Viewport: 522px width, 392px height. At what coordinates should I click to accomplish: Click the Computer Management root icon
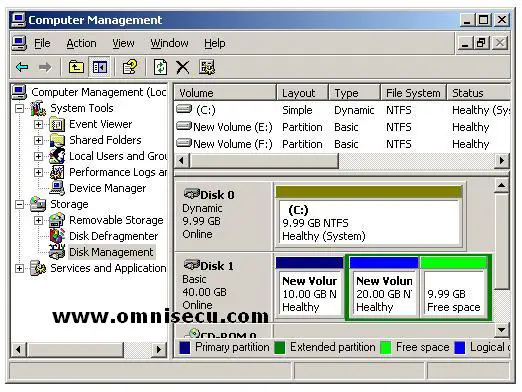pyautogui.click(x=19, y=92)
